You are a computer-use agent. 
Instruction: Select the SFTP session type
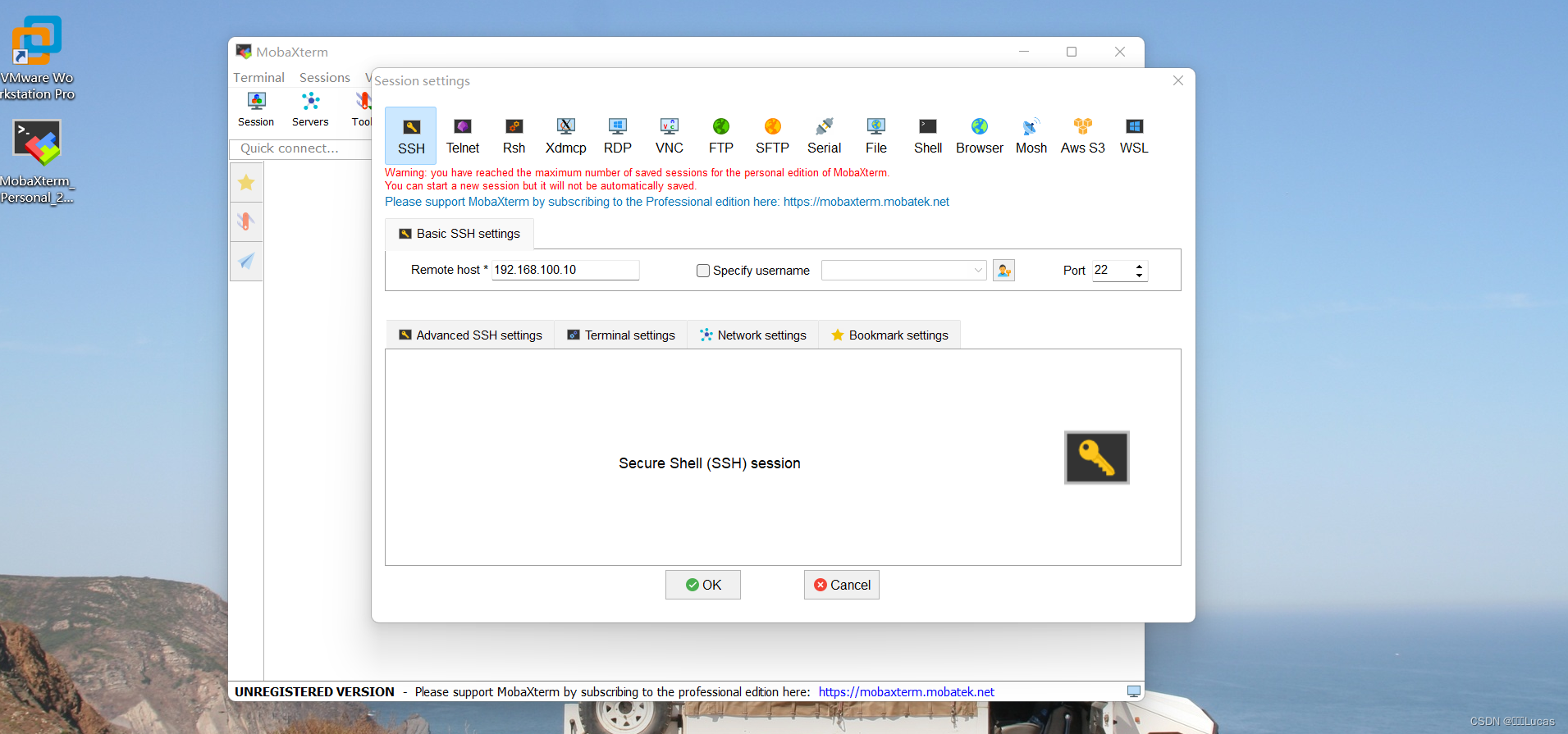(x=773, y=136)
